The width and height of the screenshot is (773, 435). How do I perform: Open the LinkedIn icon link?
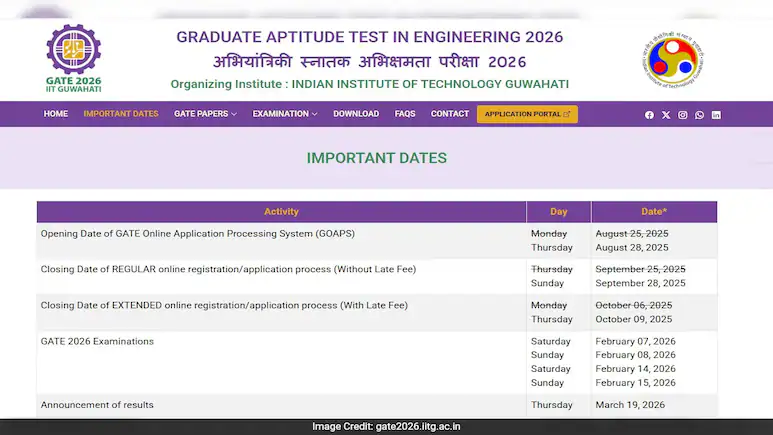coord(716,115)
